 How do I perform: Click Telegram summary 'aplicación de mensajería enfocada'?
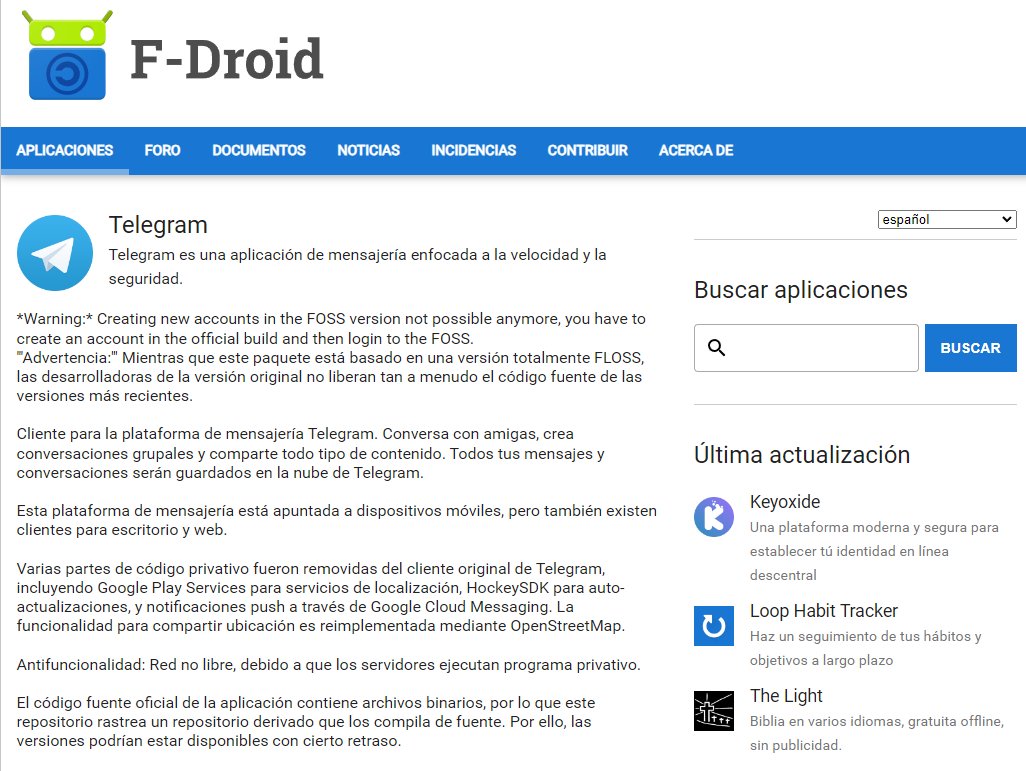[x=357, y=267]
